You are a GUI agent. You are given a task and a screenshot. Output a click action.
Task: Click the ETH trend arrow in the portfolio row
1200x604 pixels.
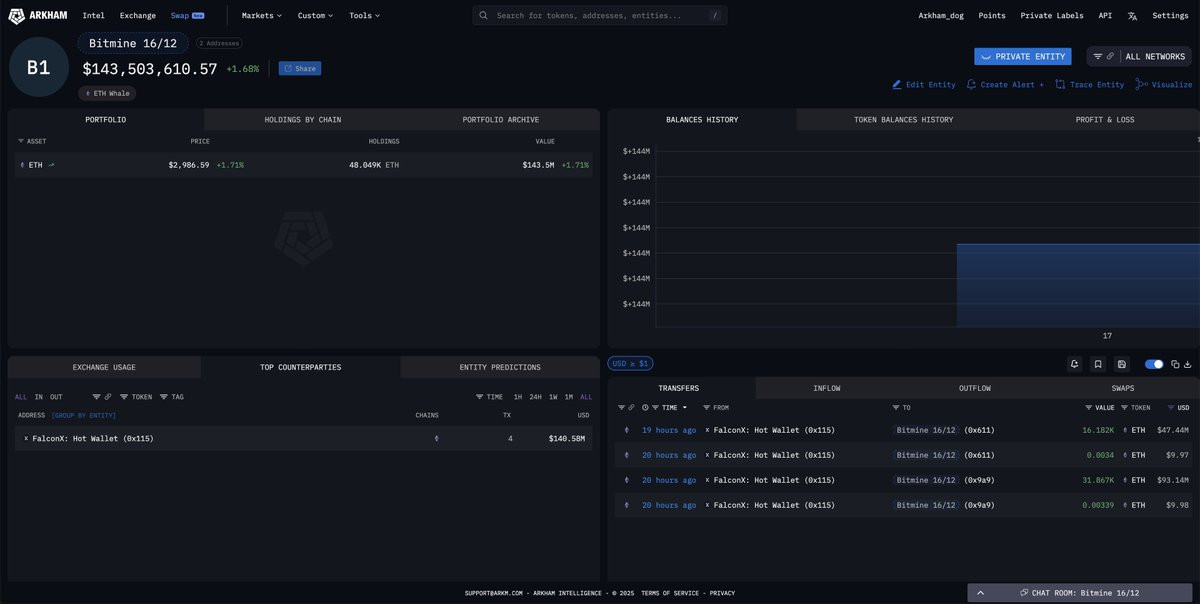[x=51, y=165]
